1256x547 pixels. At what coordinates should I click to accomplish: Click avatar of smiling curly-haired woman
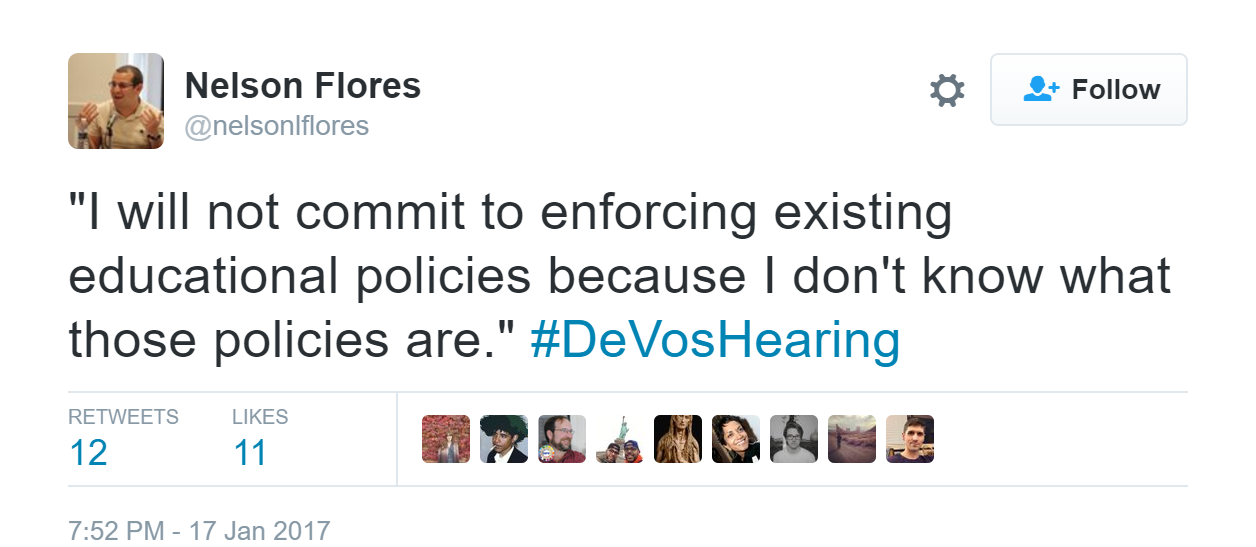736,439
